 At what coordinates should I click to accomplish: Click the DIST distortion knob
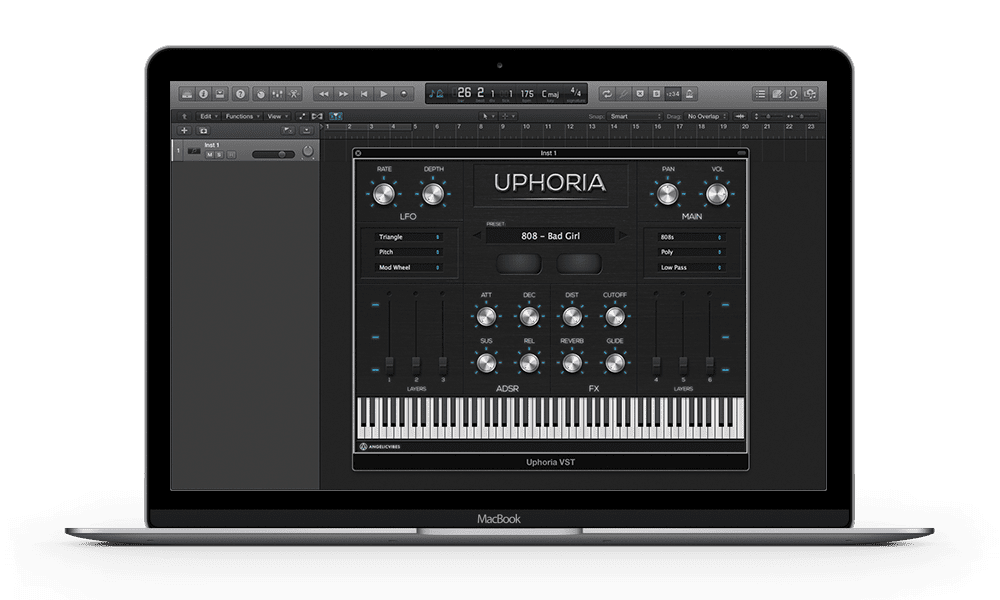pyautogui.click(x=572, y=316)
